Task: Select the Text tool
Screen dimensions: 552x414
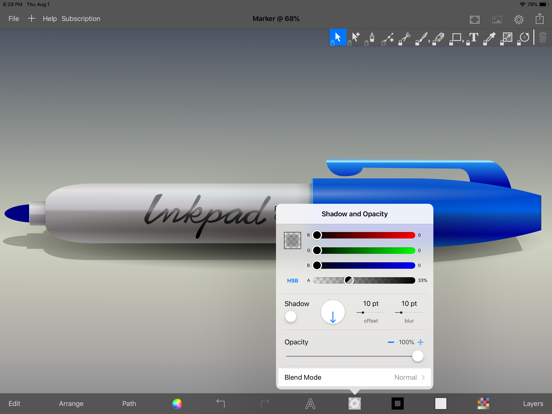Action: (473, 38)
